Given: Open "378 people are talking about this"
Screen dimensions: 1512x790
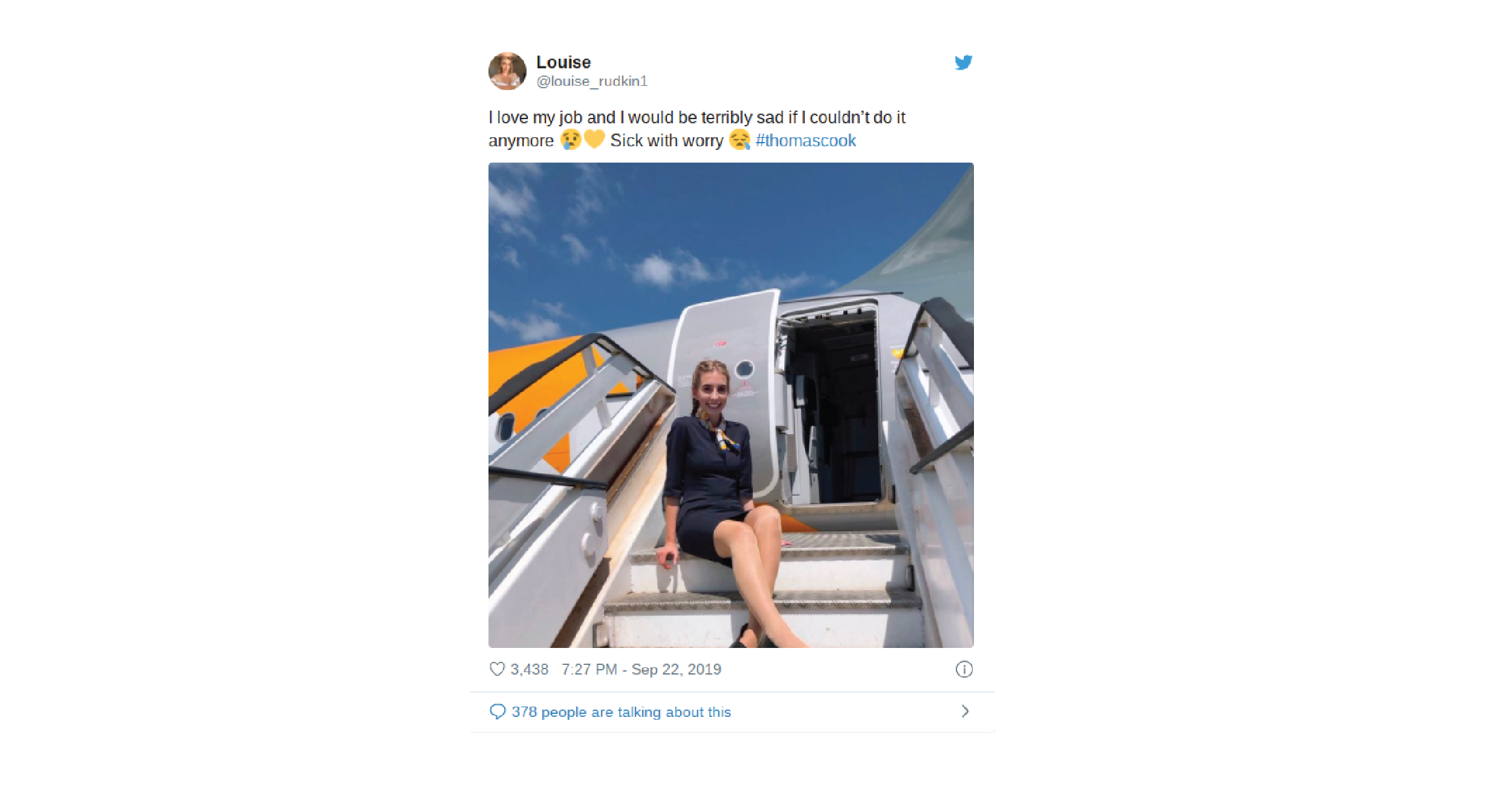Looking at the screenshot, I should (621, 712).
